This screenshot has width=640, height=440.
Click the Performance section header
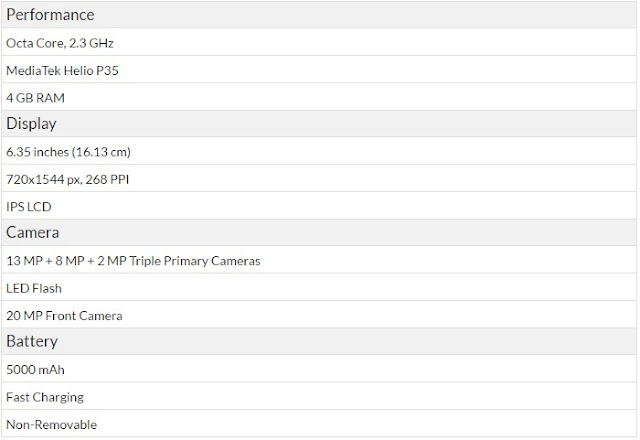click(x=51, y=16)
